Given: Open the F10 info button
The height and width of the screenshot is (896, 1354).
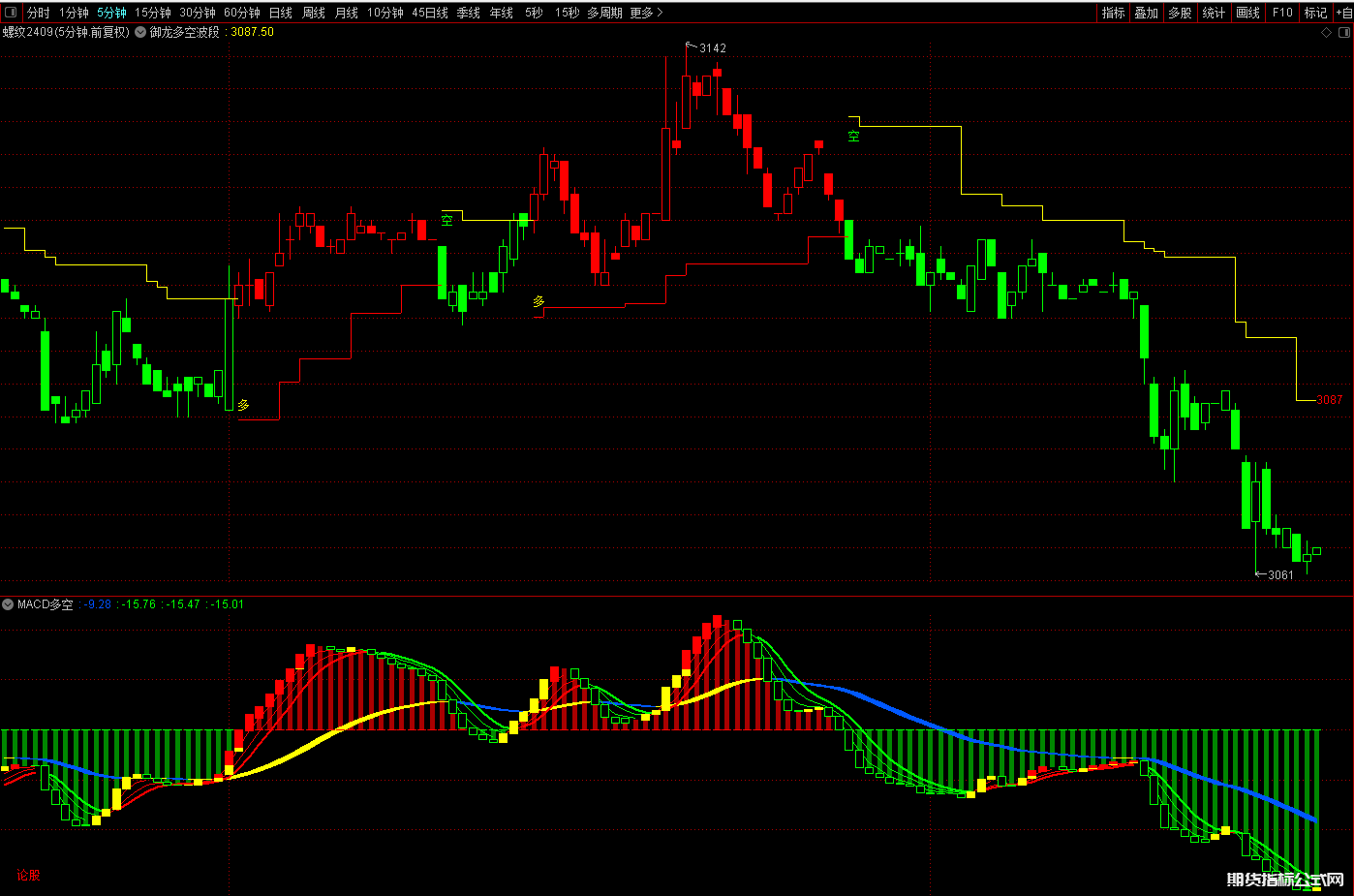Looking at the screenshot, I should [1282, 13].
